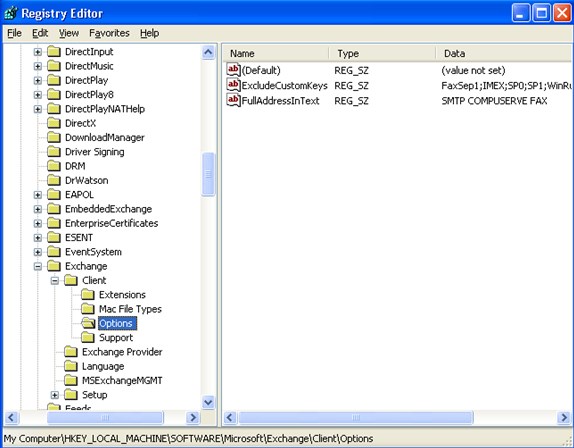Expand the EnterpriseCertificates key
Viewport: 574px width, 448px height.
[37, 223]
